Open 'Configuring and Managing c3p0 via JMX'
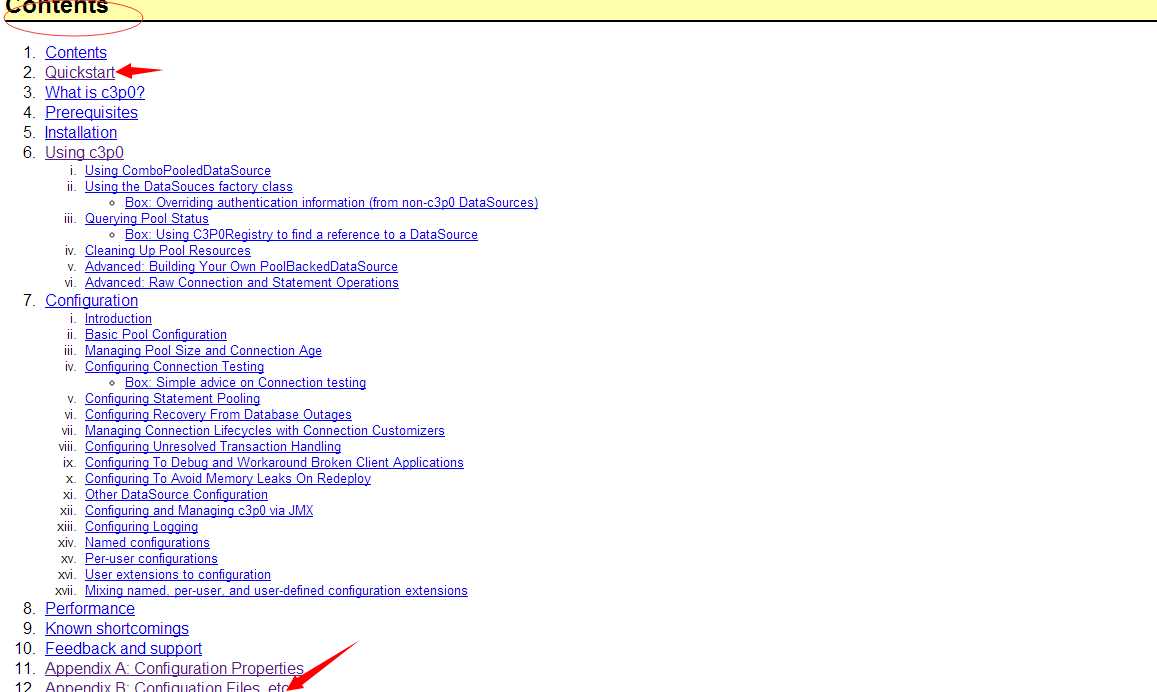 [198, 511]
